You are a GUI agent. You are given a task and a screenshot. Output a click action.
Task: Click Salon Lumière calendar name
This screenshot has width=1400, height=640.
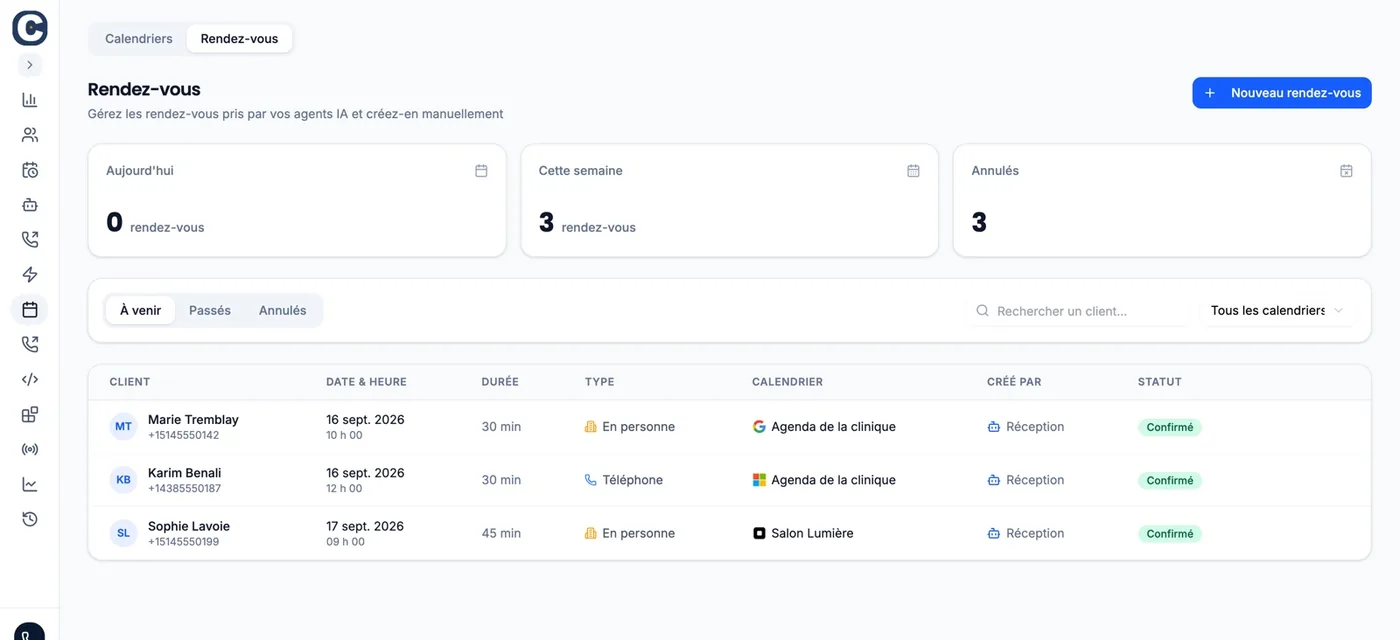tap(812, 533)
